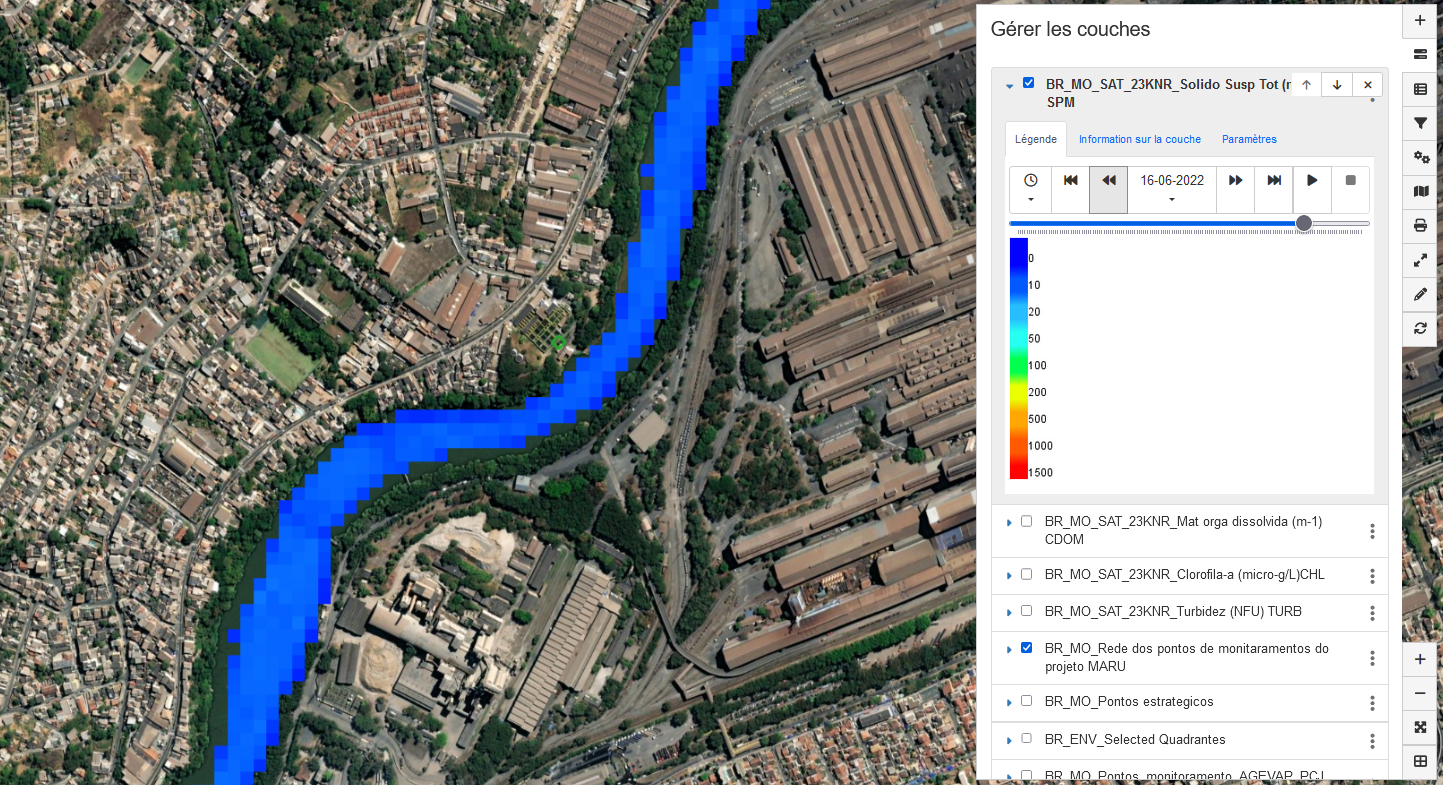Open three-dot menu for CDOM layer
The height and width of the screenshot is (785, 1443).
tap(1372, 531)
